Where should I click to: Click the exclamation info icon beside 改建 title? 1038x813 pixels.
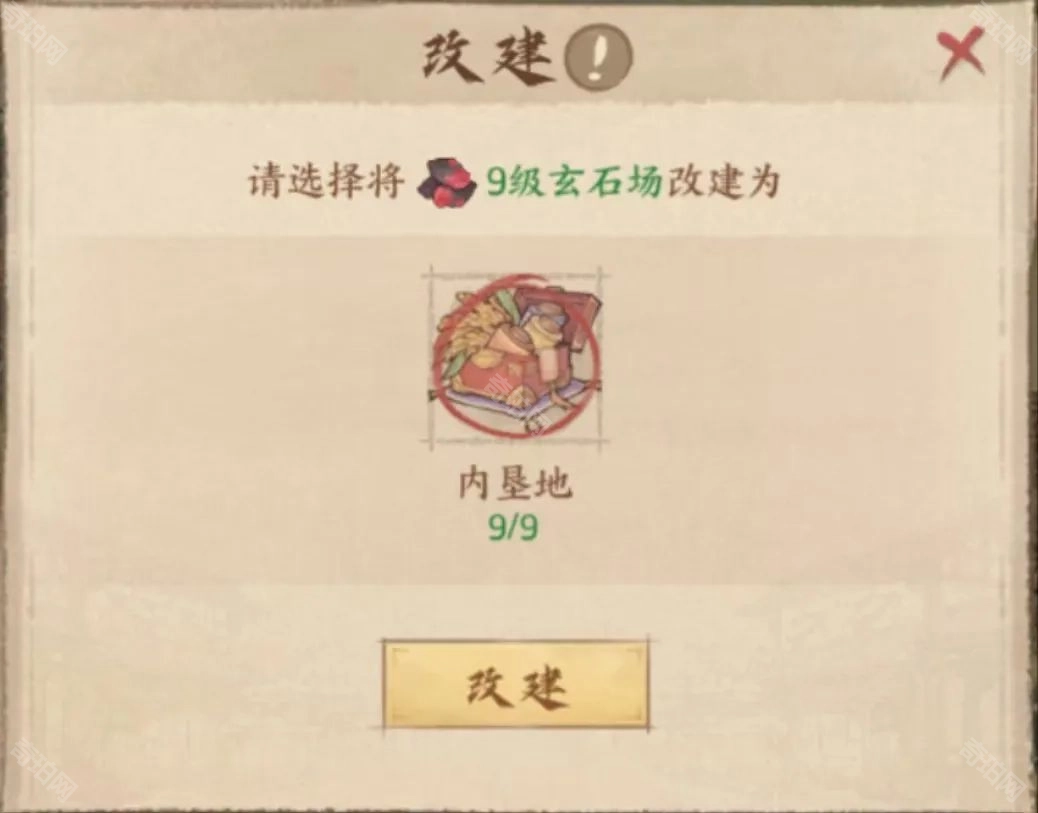coord(598,58)
